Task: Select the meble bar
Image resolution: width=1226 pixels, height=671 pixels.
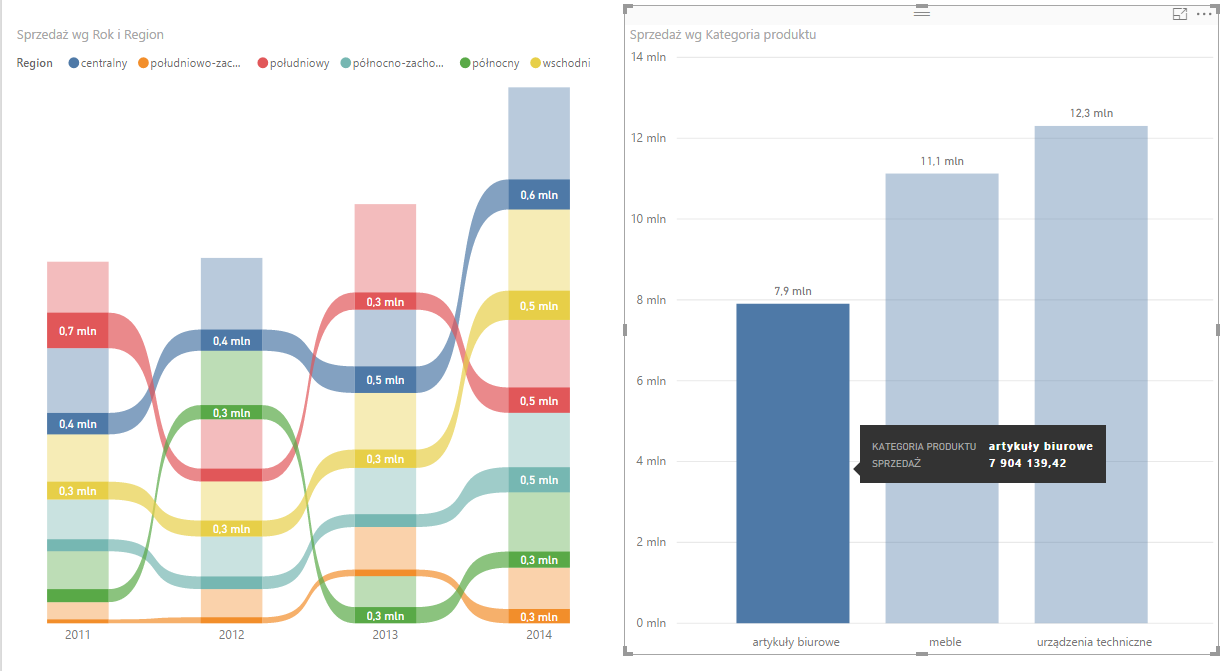Action: click(x=942, y=398)
